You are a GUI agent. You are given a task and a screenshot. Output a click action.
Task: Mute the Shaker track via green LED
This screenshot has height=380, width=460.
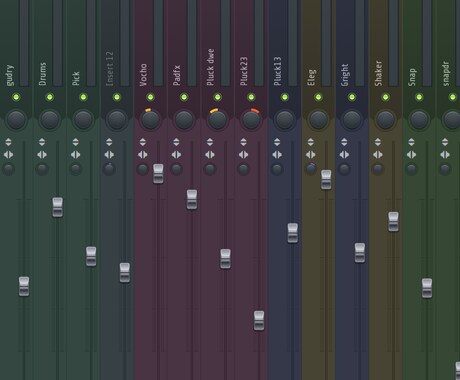(x=386, y=97)
